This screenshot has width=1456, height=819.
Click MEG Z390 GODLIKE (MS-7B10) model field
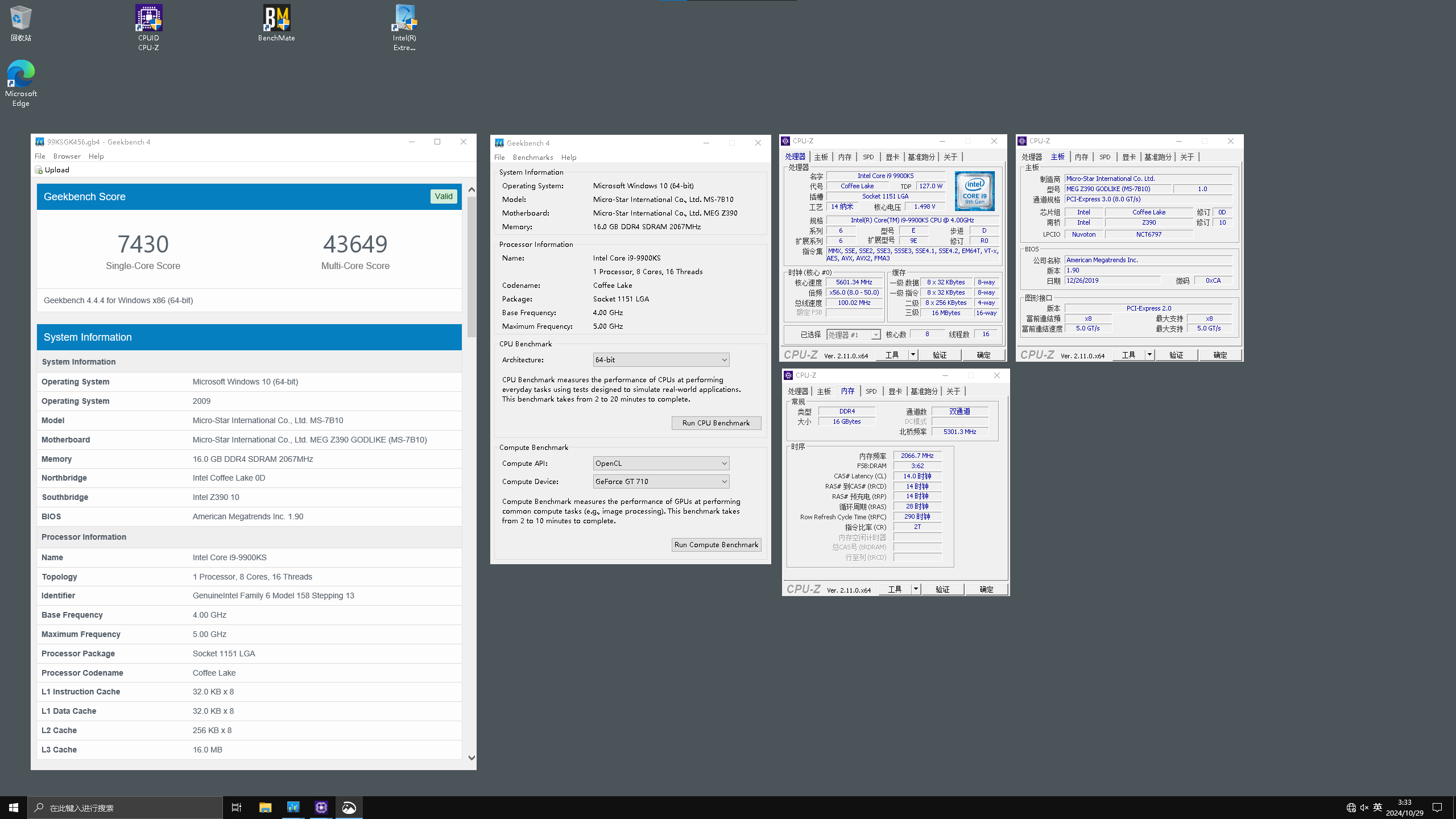coord(1118,189)
